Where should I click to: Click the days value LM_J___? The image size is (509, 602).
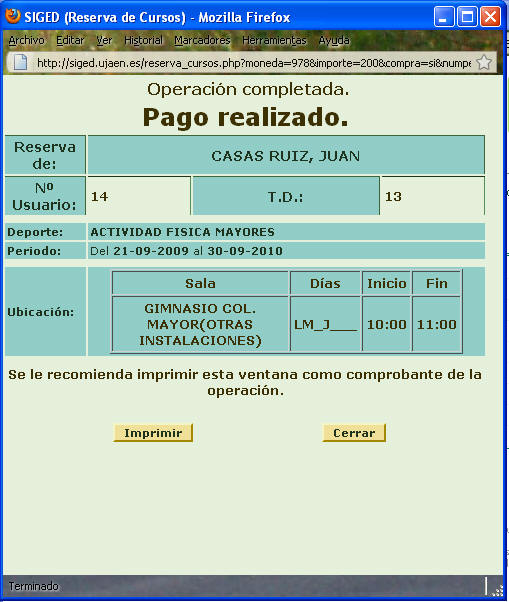(x=326, y=325)
